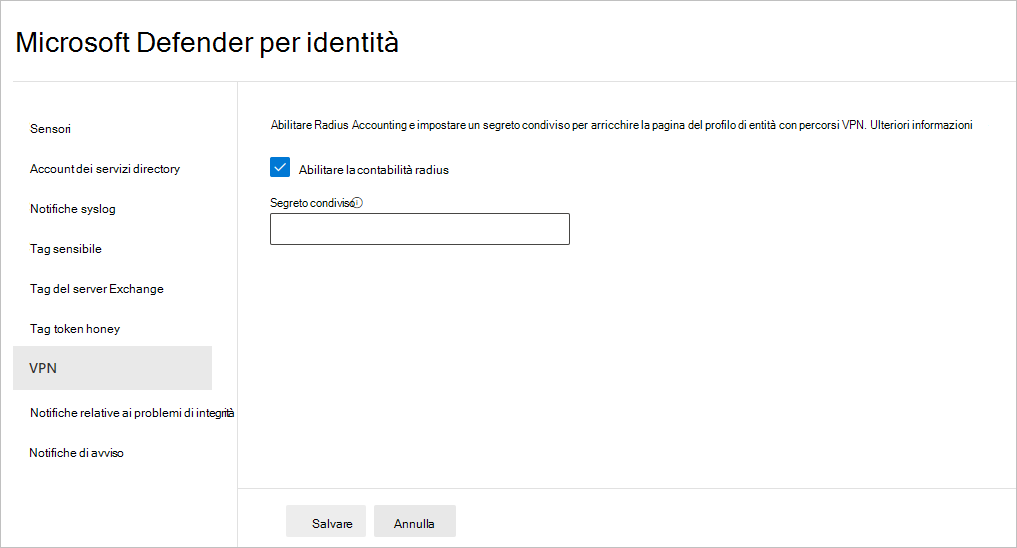Go to Tag sensibile section

tap(66, 248)
